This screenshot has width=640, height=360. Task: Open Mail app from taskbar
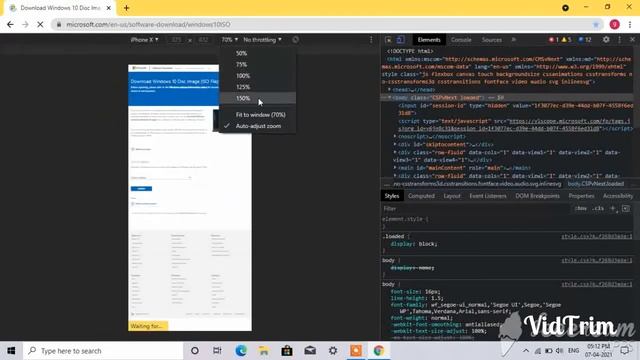[x=310, y=351]
